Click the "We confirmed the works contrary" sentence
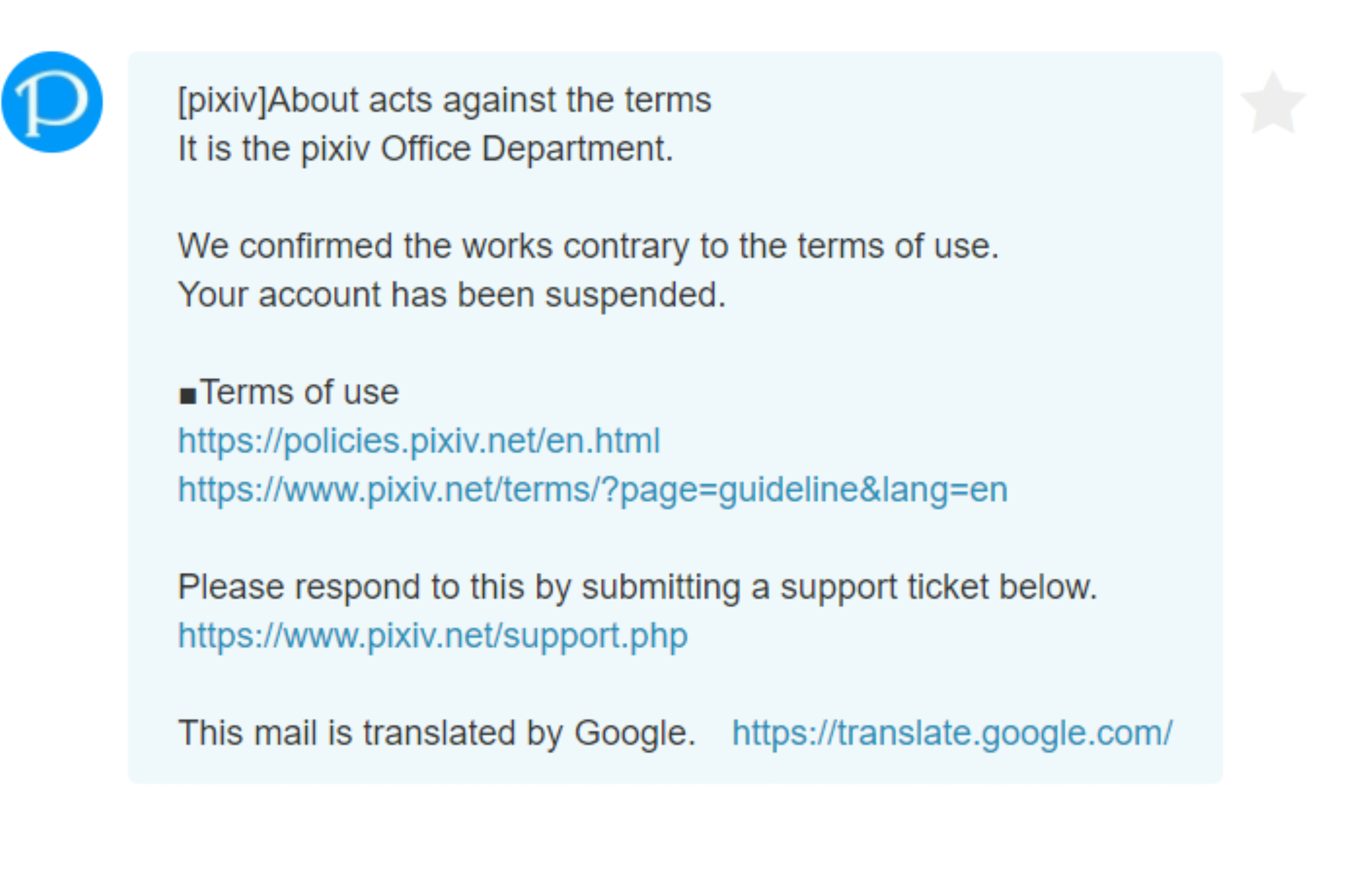 [x=588, y=247]
